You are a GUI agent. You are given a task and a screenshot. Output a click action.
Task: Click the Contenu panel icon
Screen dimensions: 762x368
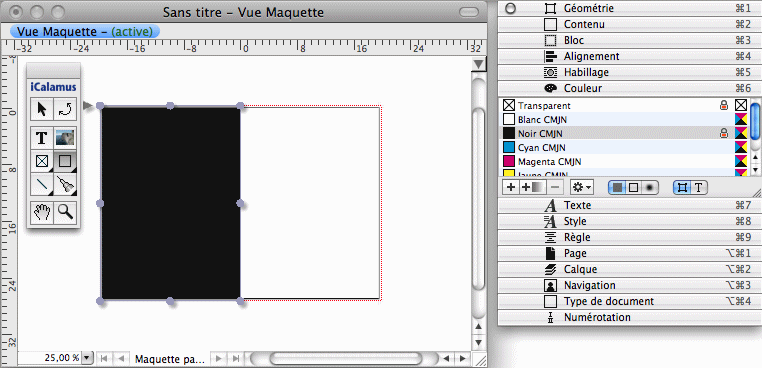(550, 24)
